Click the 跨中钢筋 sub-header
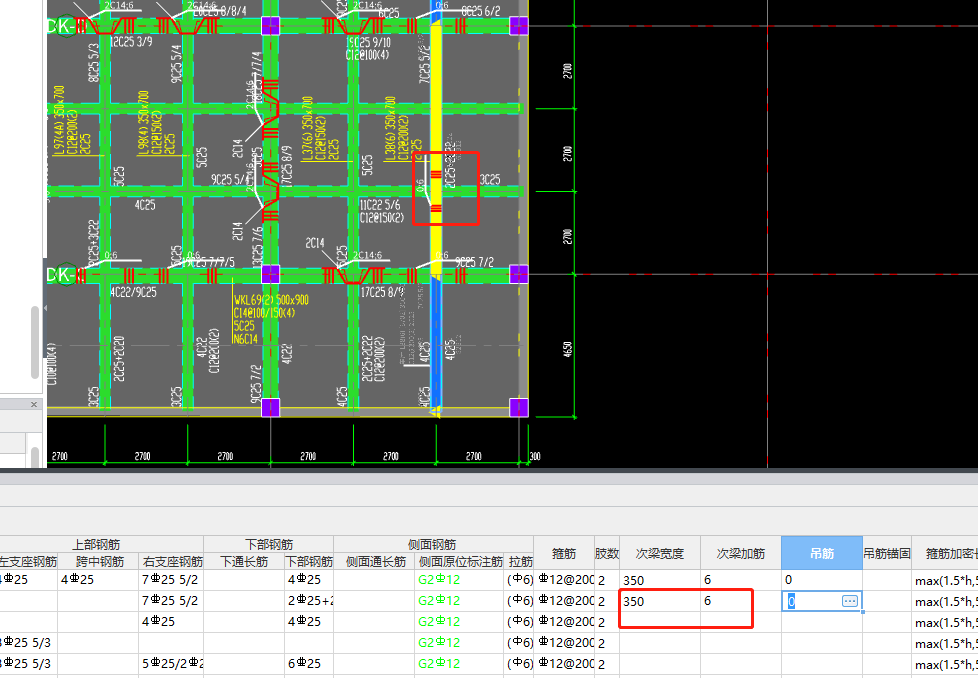978x678 pixels. coord(99,561)
